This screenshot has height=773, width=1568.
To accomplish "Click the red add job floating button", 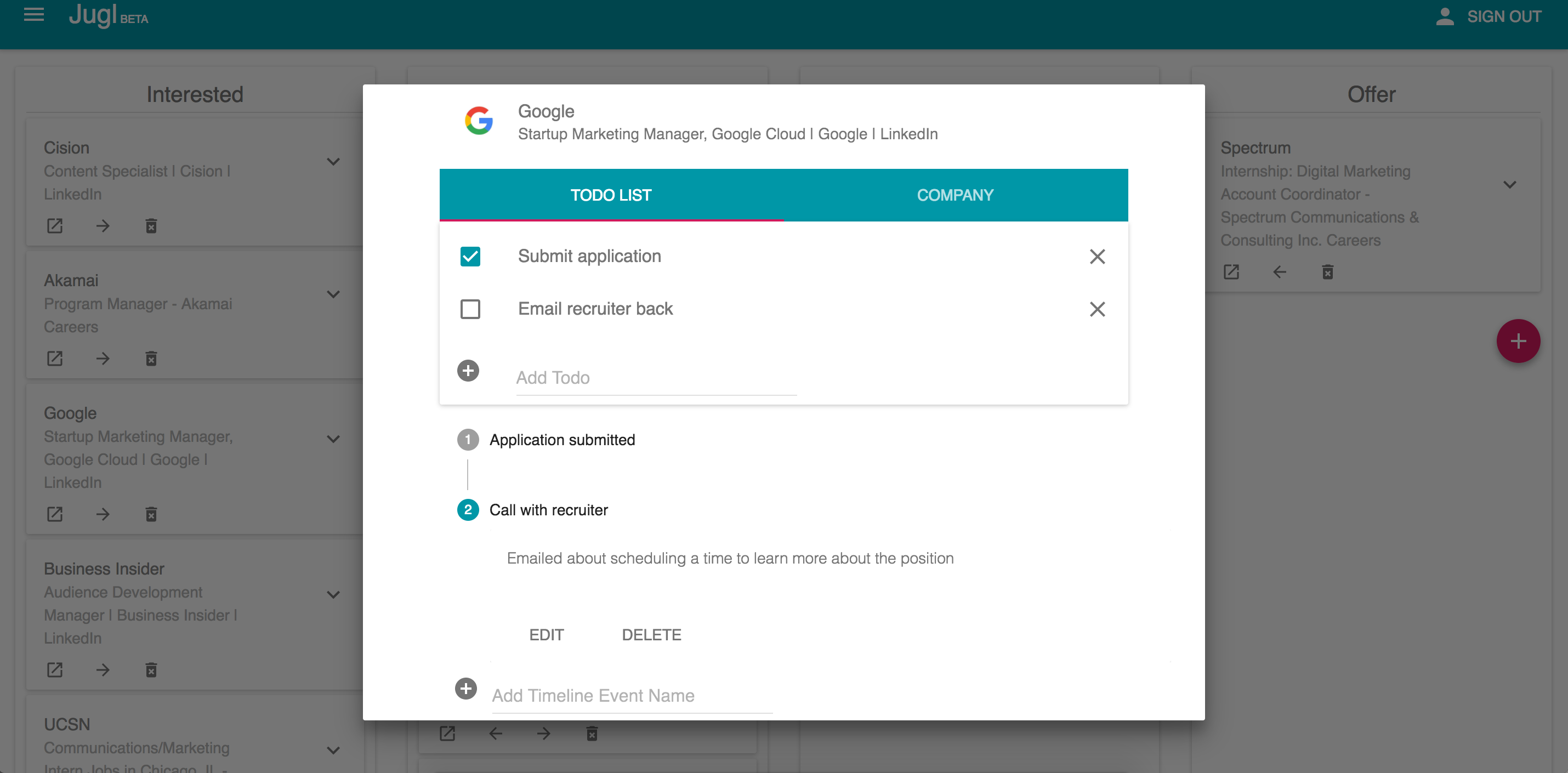I will click(x=1518, y=341).
